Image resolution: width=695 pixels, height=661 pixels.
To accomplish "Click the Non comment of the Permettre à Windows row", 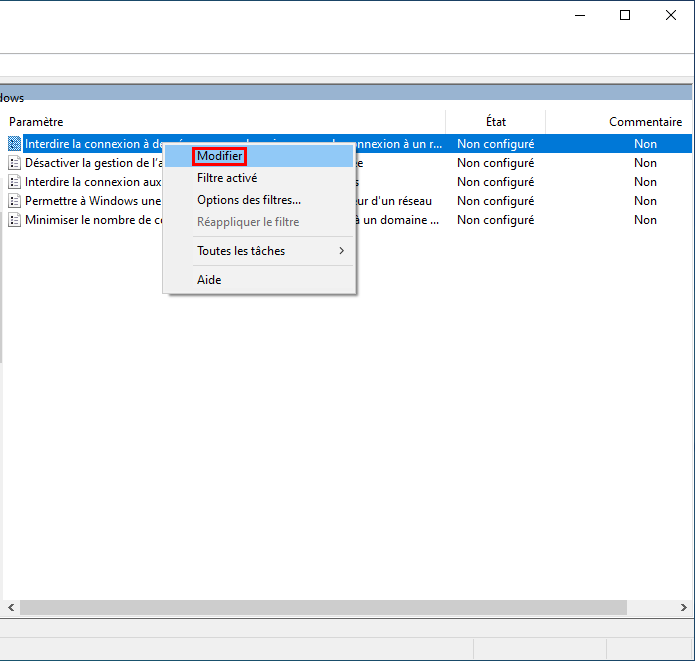I will [645, 201].
